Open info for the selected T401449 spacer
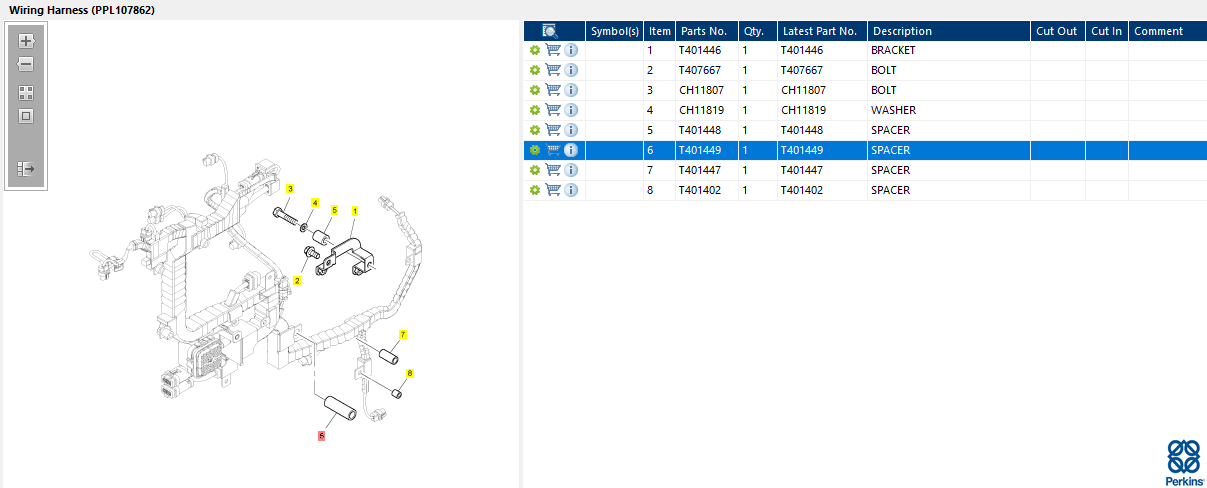Screen dimensions: 1207x488 point(571,150)
